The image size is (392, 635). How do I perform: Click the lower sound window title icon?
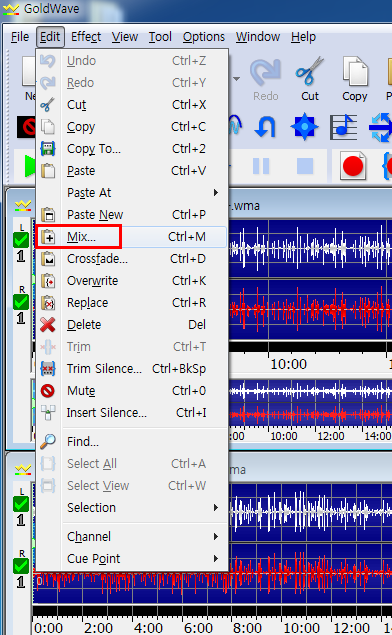(x=23, y=470)
